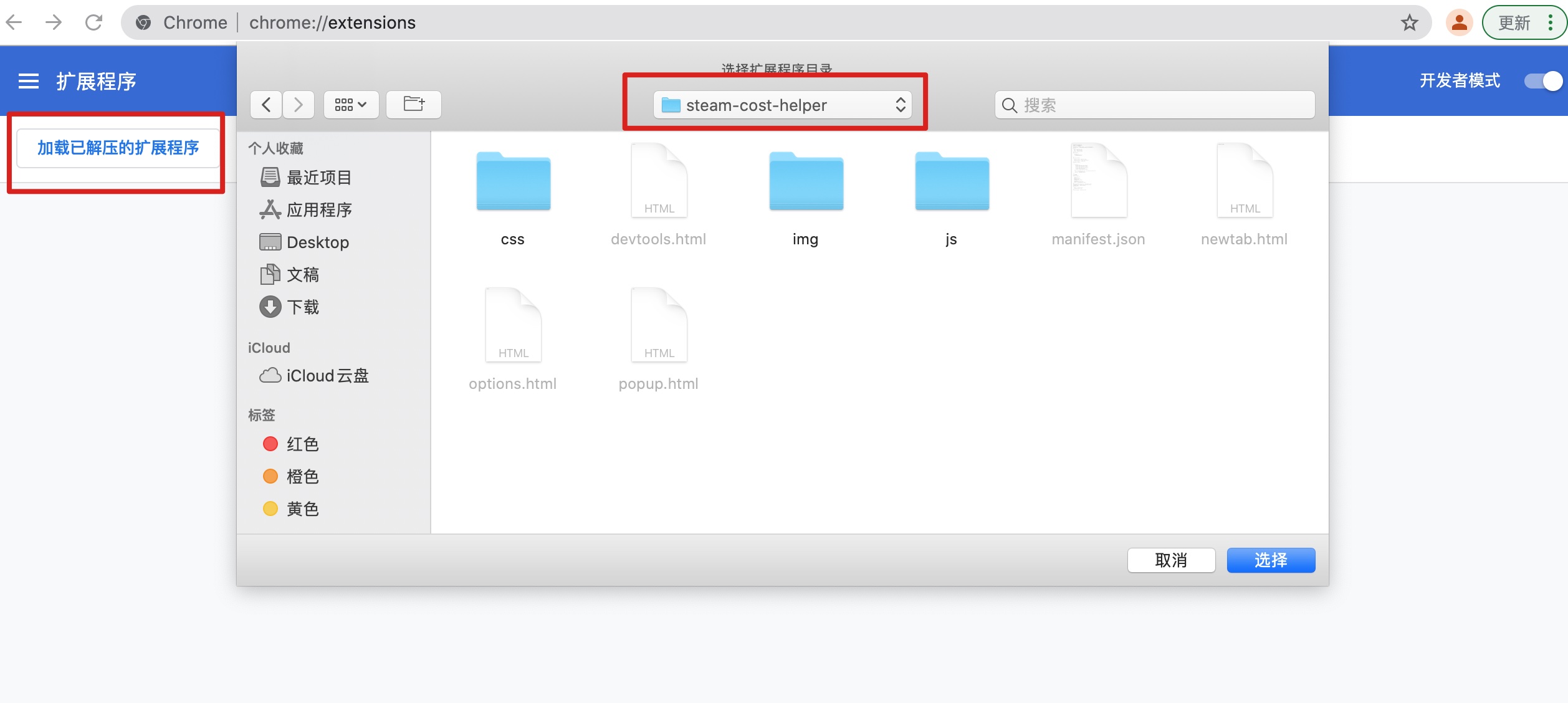The image size is (1568, 703).
Task: Open the steam-cost-helper path dropdown
Action: tap(783, 105)
